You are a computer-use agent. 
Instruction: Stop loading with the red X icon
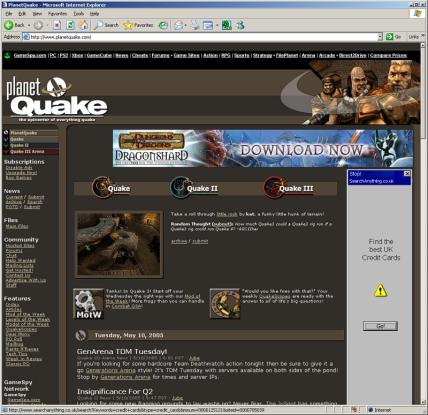point(57,25)
